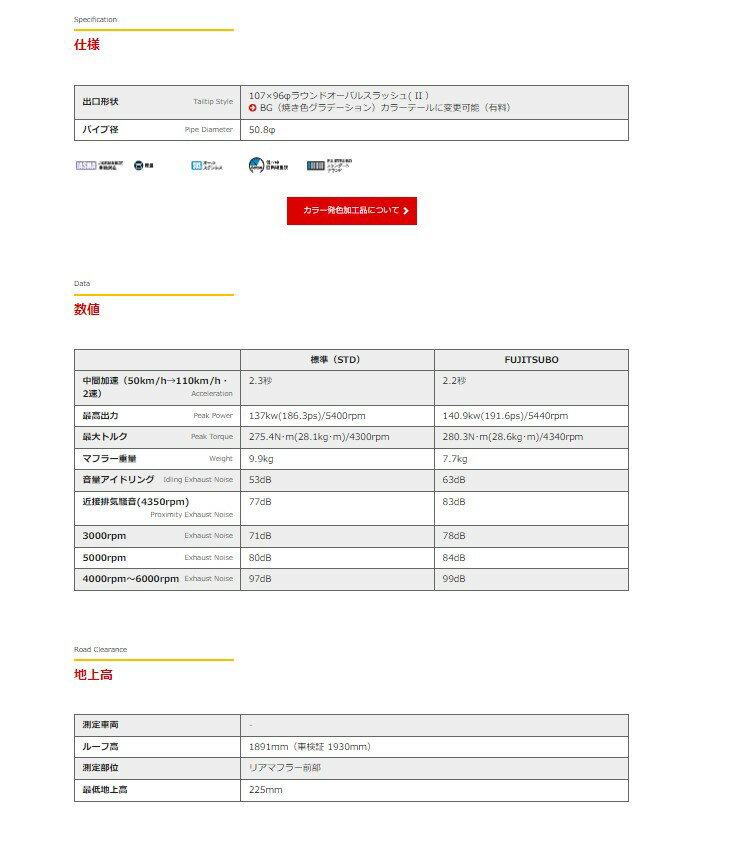Viewport: 739px width, 844px height.
Task: Click the striped cylinder-pattern feature icon
Action: tap(316, 165)
